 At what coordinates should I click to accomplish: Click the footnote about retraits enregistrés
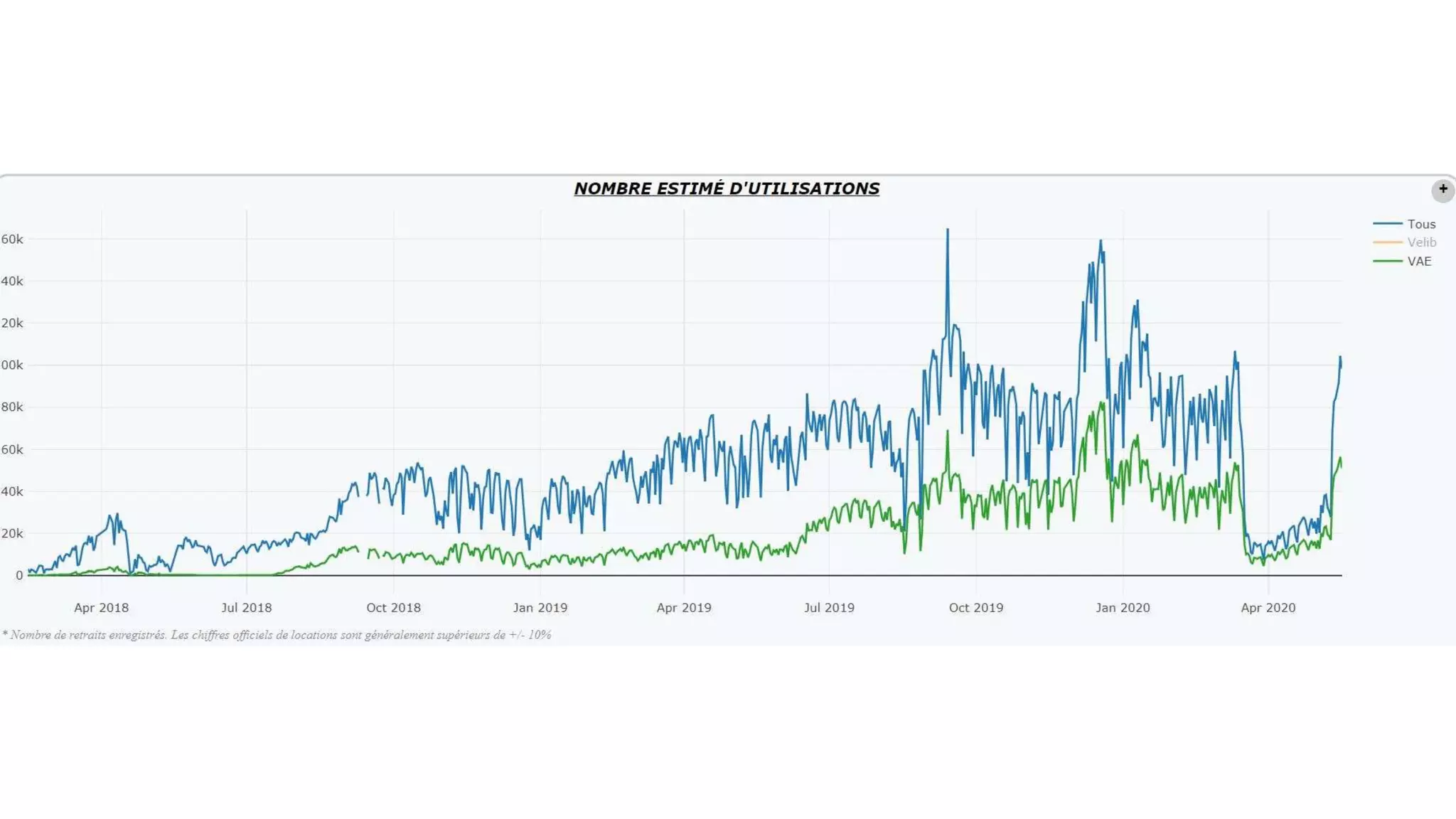pos(277,635)
